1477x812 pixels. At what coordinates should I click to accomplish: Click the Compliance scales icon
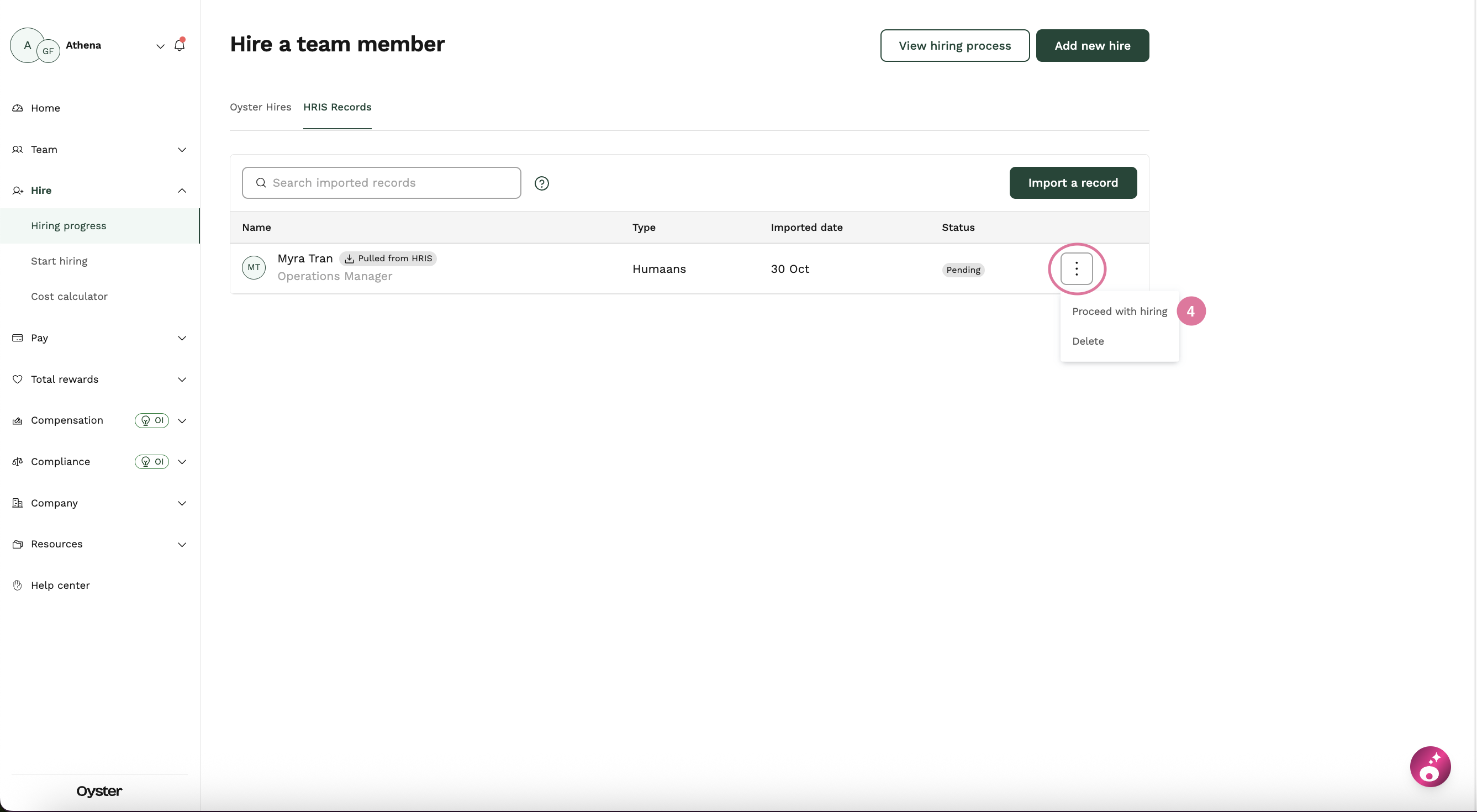18,462
